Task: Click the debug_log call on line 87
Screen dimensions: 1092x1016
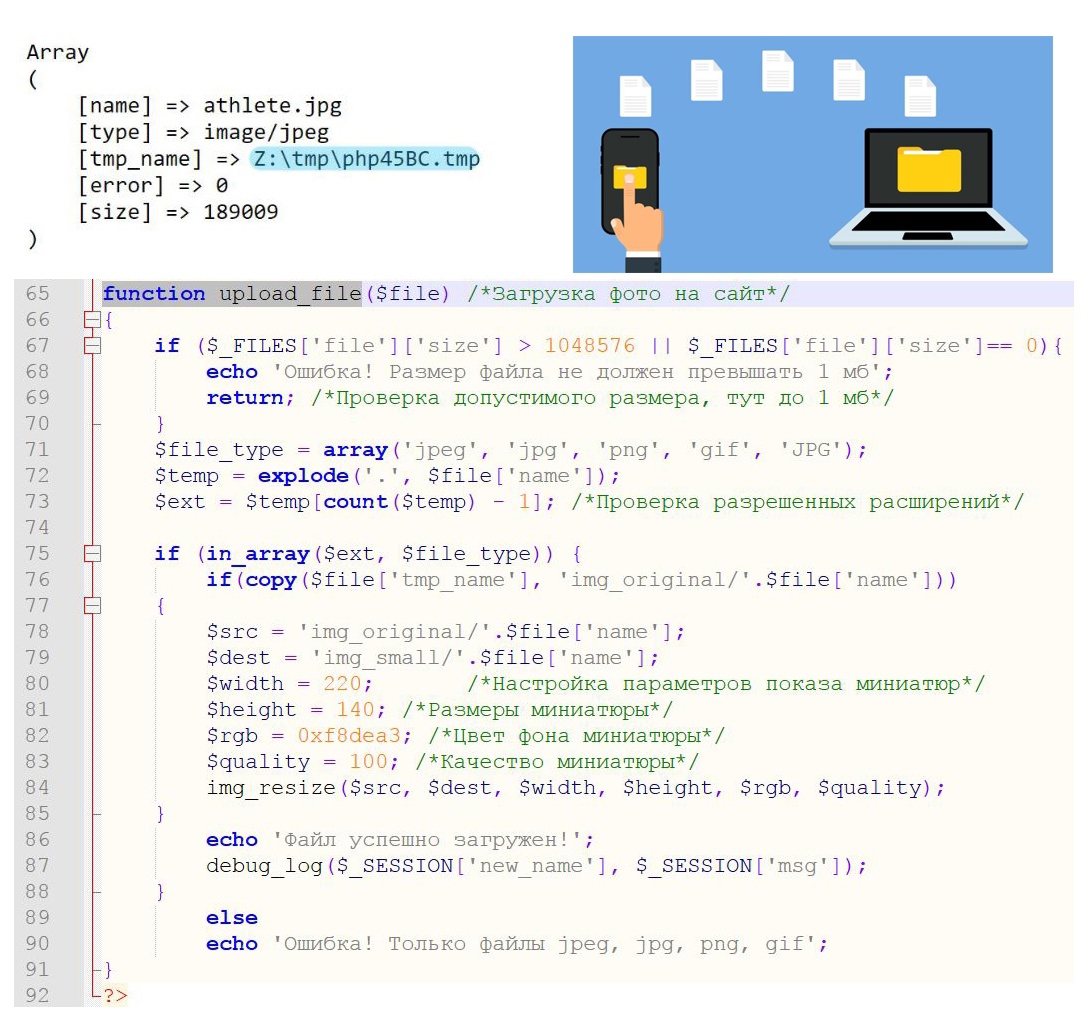Action: [264, 866]
